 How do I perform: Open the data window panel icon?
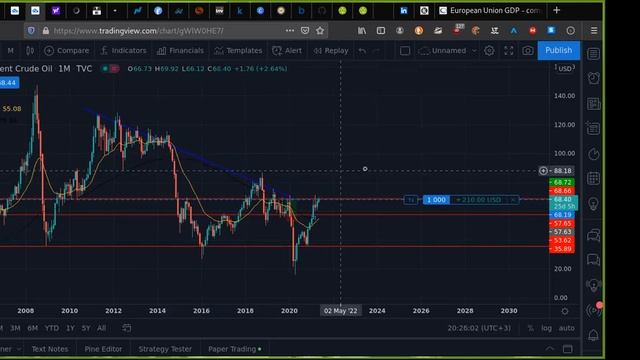tap(593, 129)
